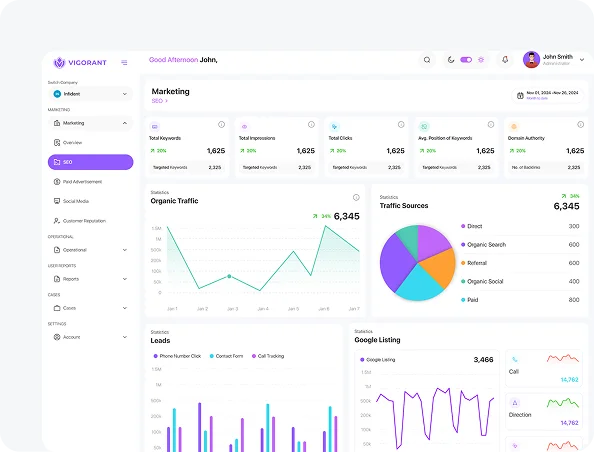Open the Call stat card

point(544,368)
